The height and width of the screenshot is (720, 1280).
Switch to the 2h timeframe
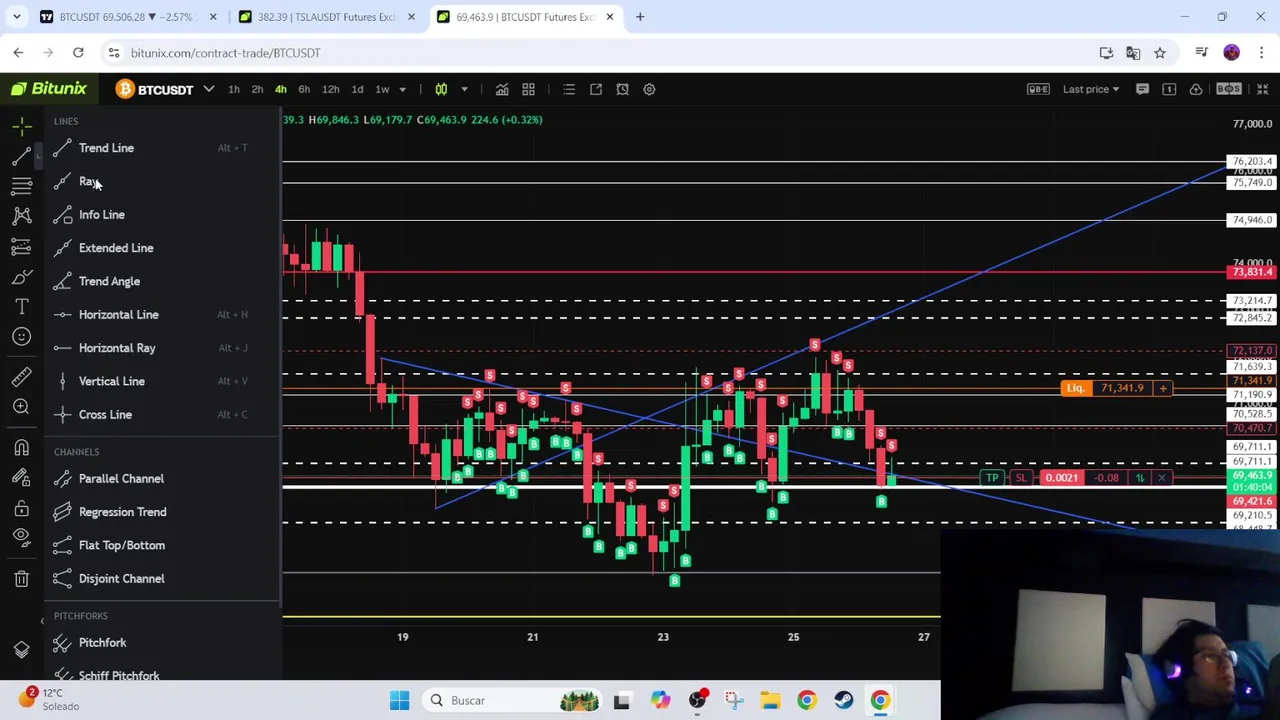257,89
